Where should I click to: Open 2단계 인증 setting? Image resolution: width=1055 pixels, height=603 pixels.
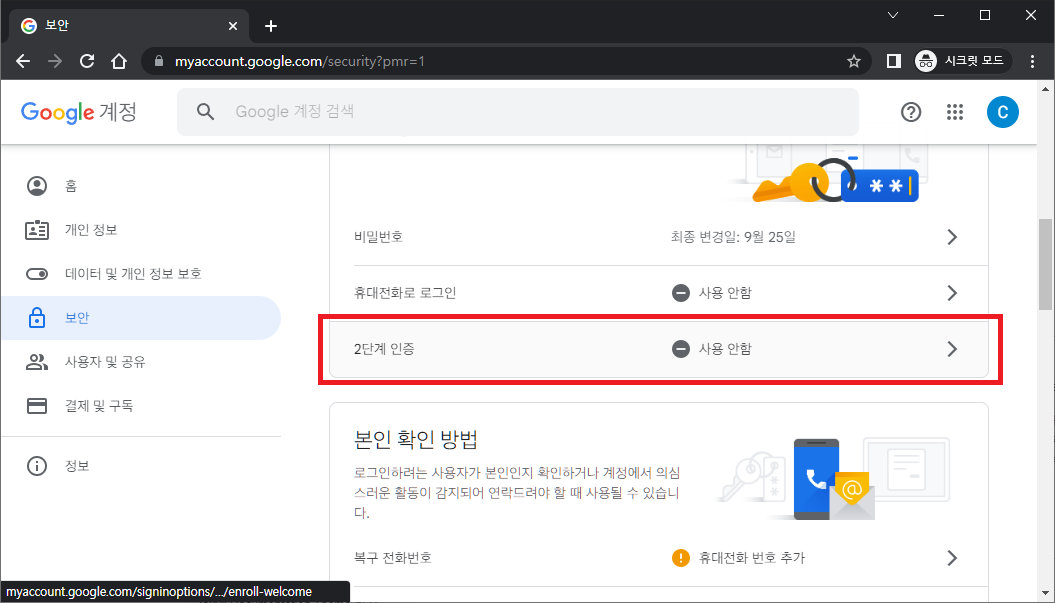(659, 349)
